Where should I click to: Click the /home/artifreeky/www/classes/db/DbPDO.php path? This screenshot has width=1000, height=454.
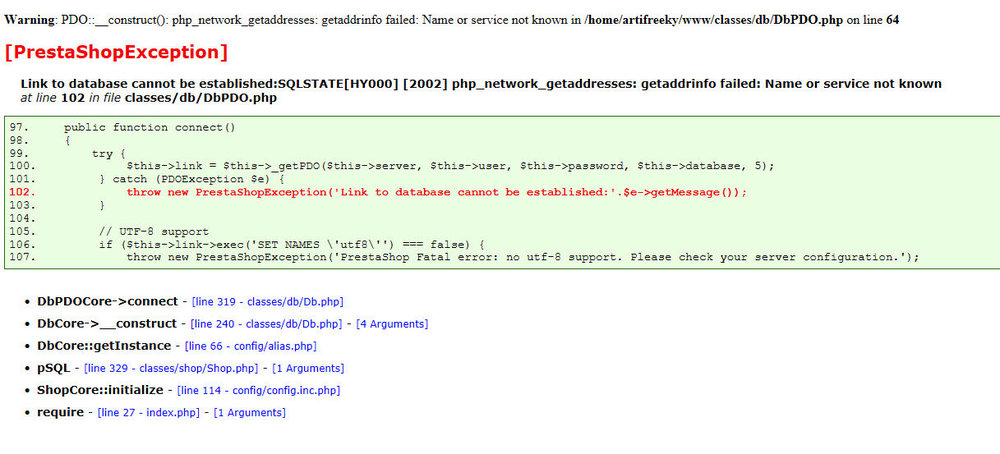(714, 20)
